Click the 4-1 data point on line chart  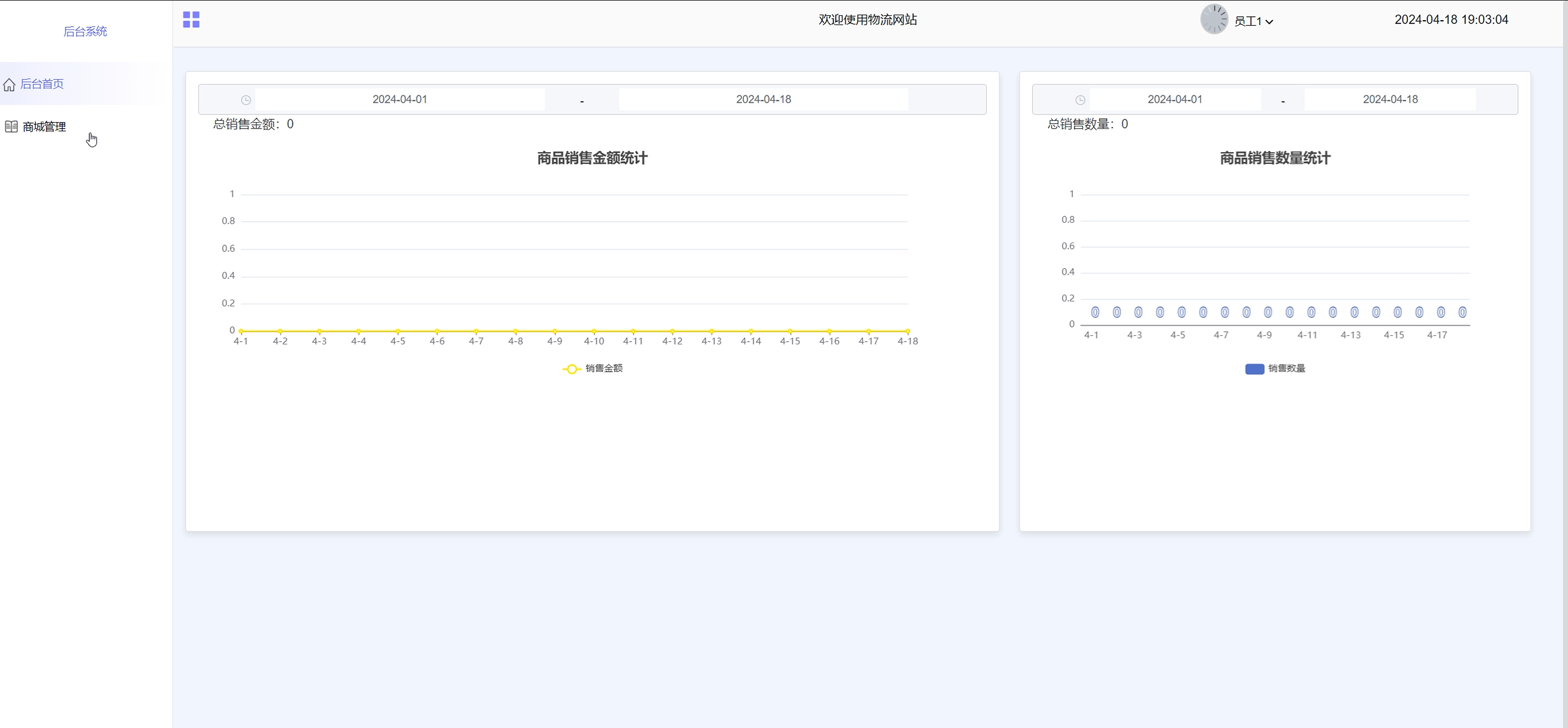[241, 331]
